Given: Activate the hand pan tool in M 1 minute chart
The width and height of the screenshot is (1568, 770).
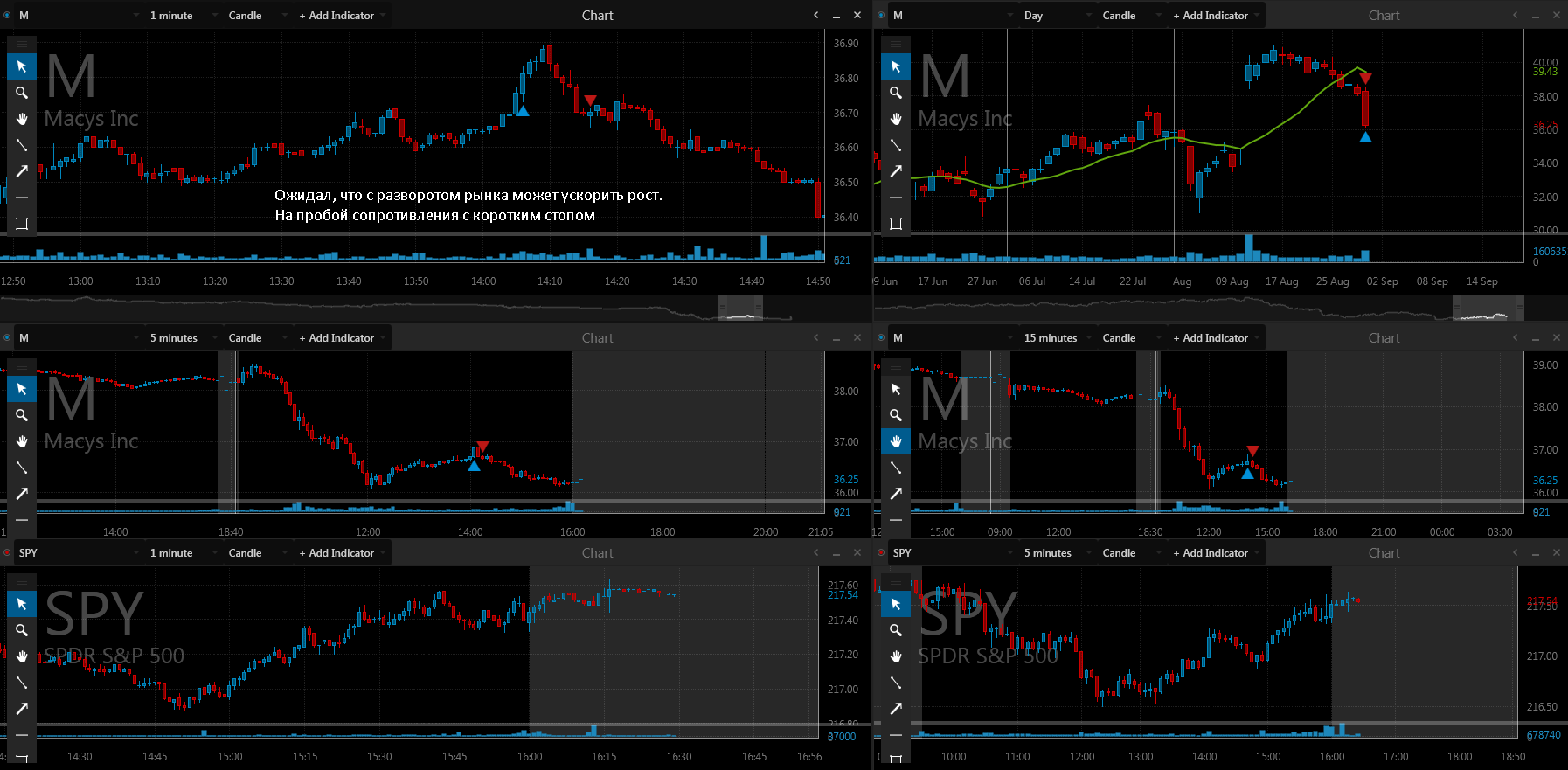Looking at the screenshot, I should (22, 119).
